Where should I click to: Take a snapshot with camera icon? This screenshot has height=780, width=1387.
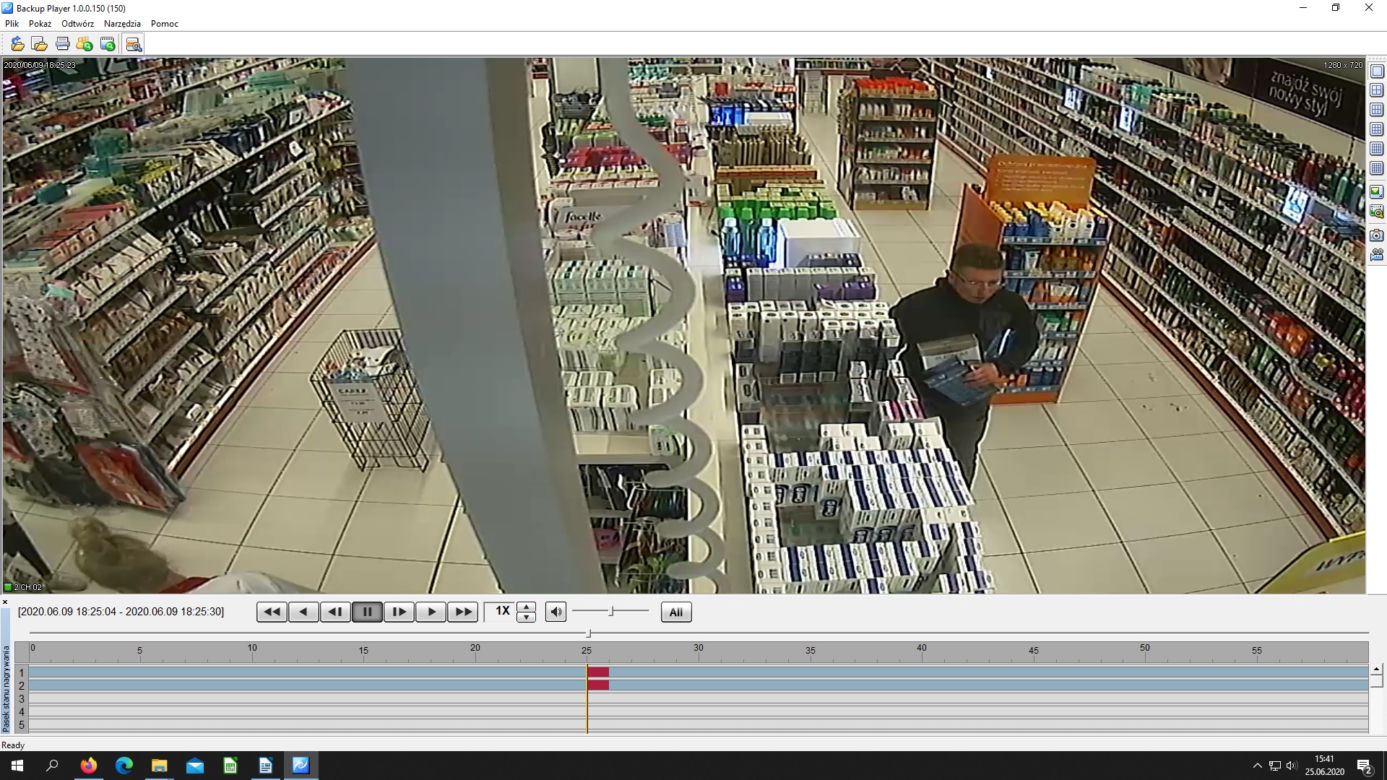tap(1377, 236)
